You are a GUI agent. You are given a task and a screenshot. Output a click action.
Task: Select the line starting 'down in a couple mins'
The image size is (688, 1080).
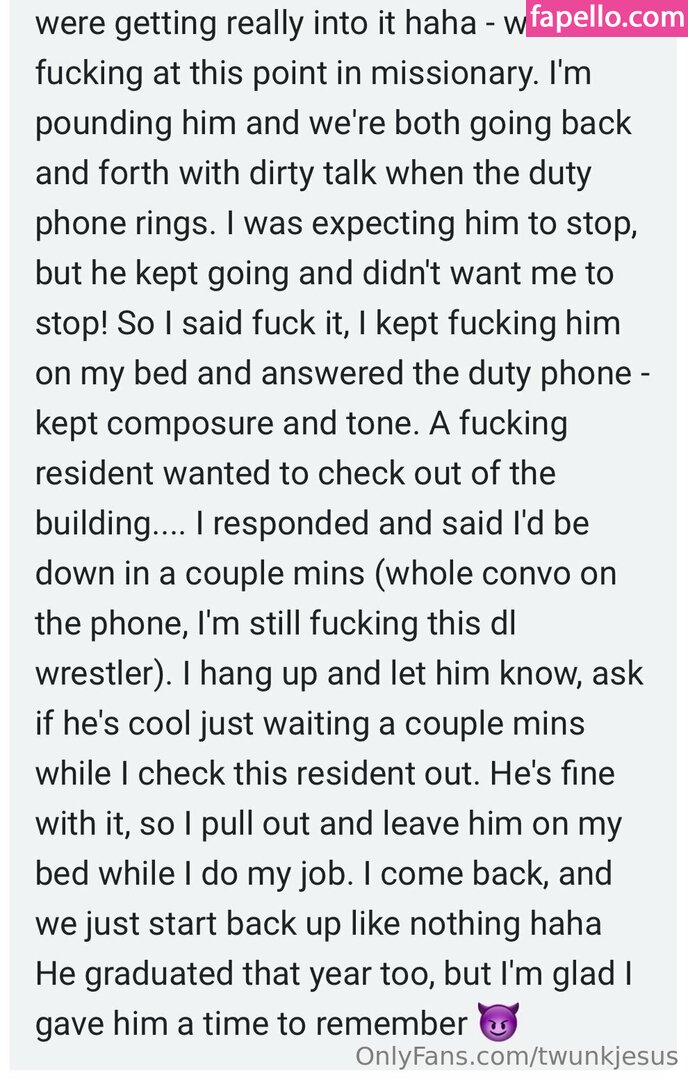[325, 573]
